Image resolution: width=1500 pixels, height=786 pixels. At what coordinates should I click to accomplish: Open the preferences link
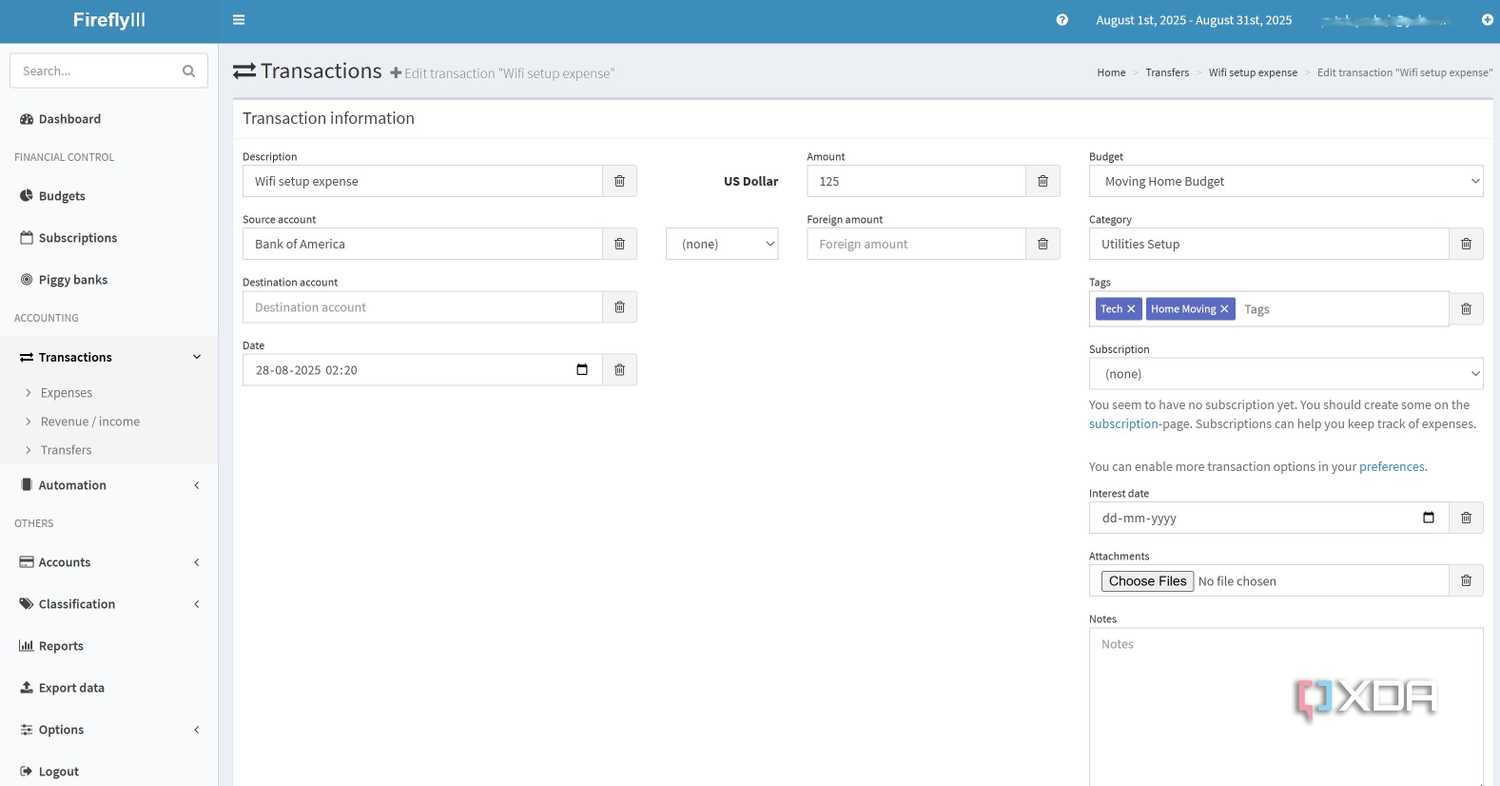point(1392,467)
